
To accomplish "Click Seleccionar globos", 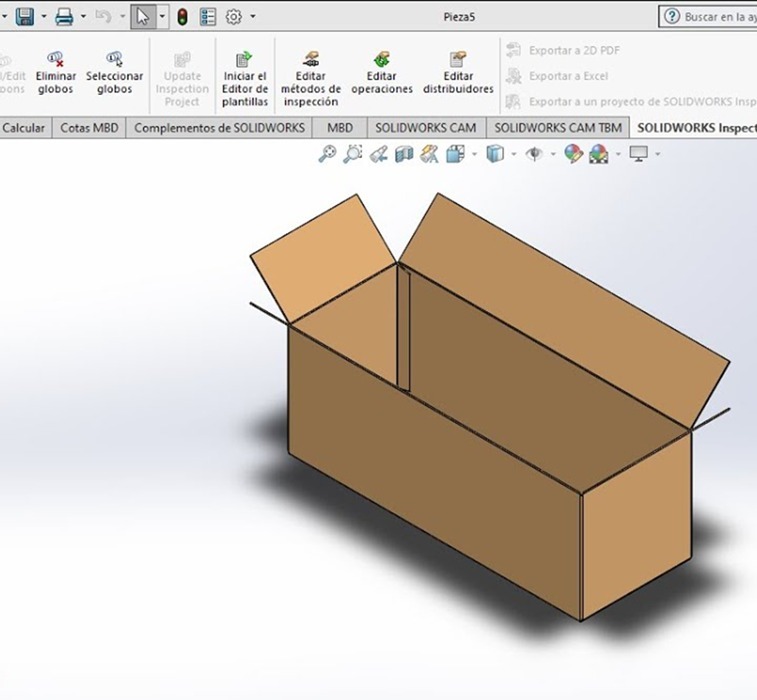I will point(114,74).
